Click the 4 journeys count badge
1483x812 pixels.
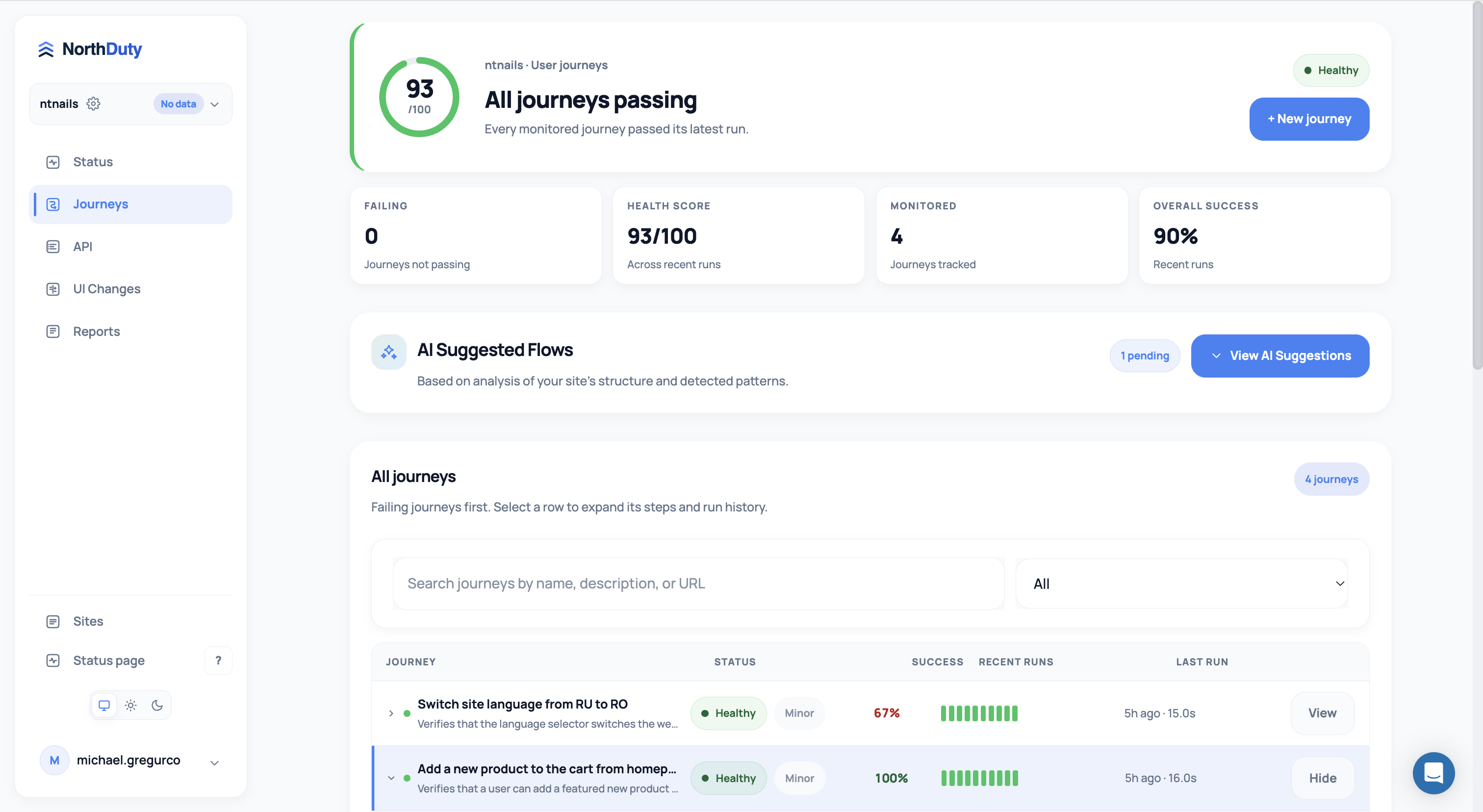[1331, 479]
